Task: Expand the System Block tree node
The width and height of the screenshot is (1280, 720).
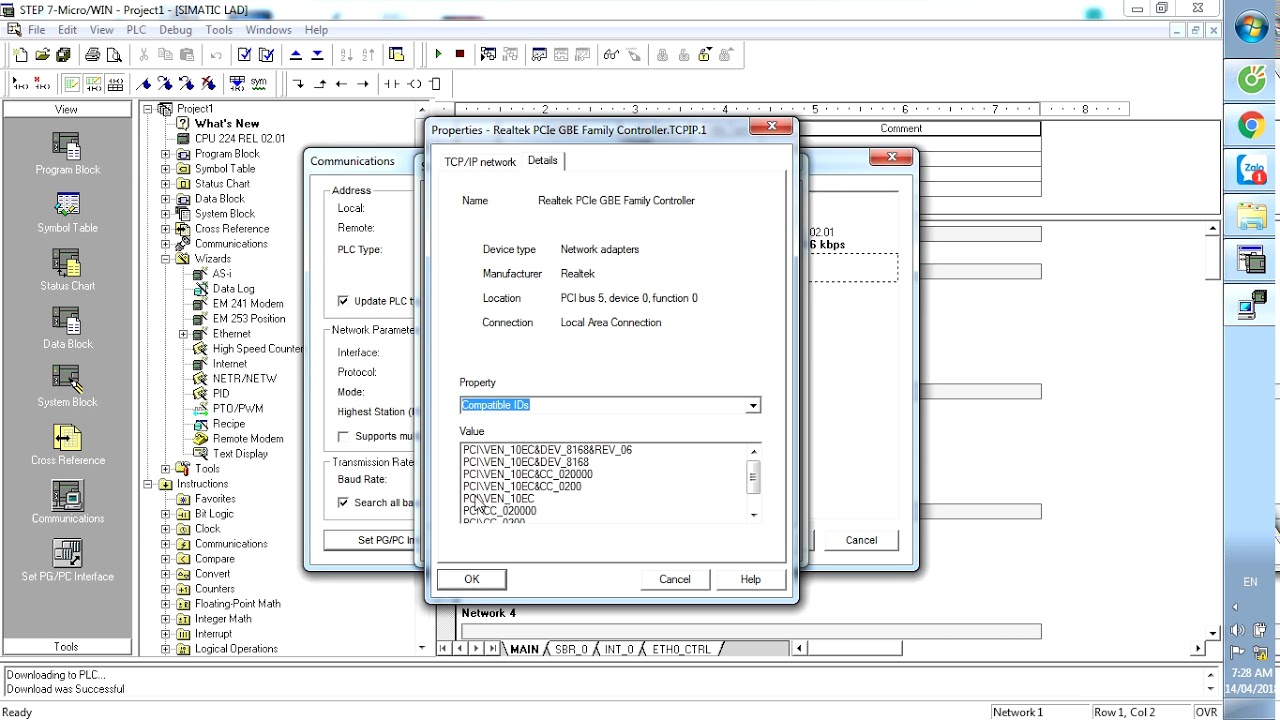Action: tap(166, 214)
